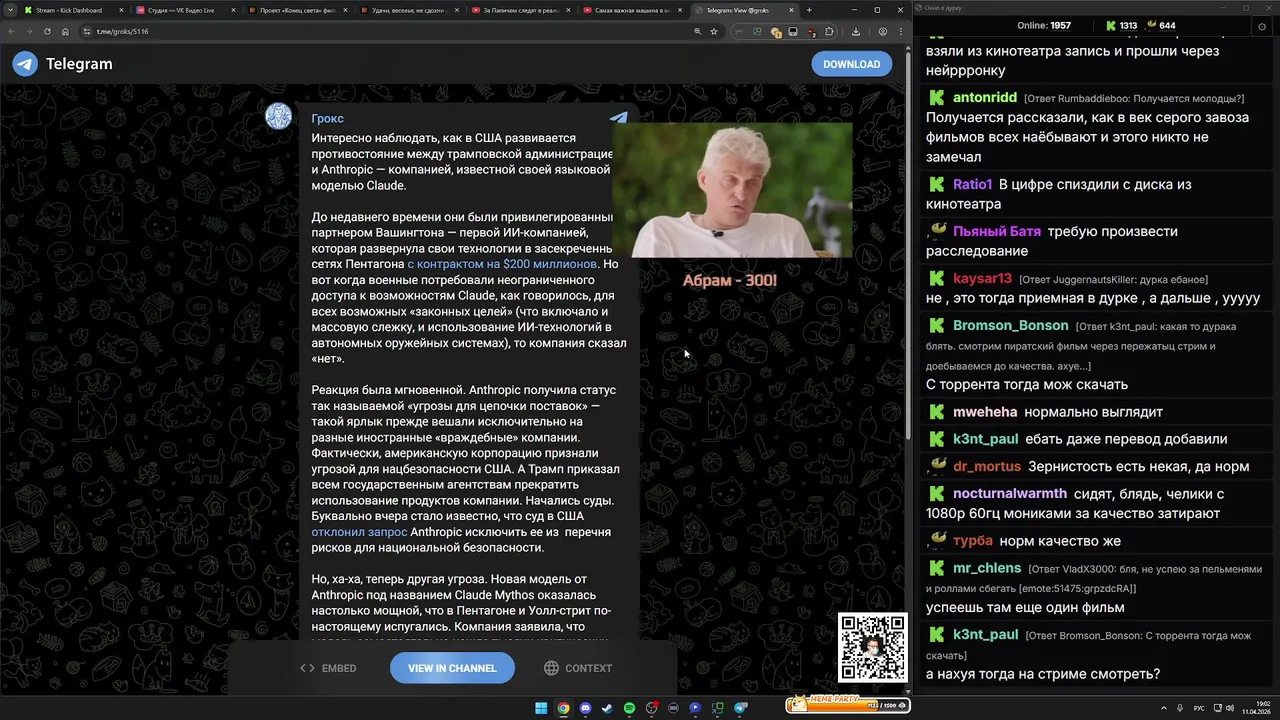Open the Грокс channel avatar
The height and width of the screenshot is (720, 1280).
(x=278, y=116)
